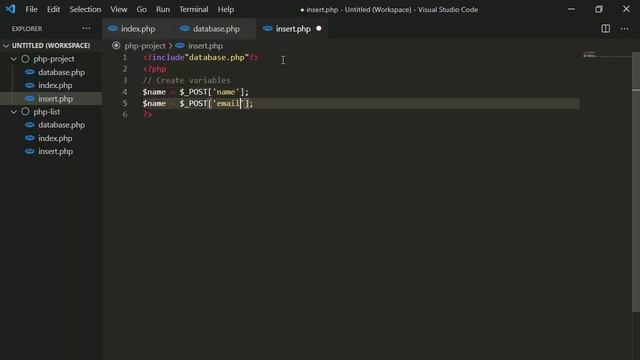
Task: Restore down the VS Code window
Action: tap(599, 9)
